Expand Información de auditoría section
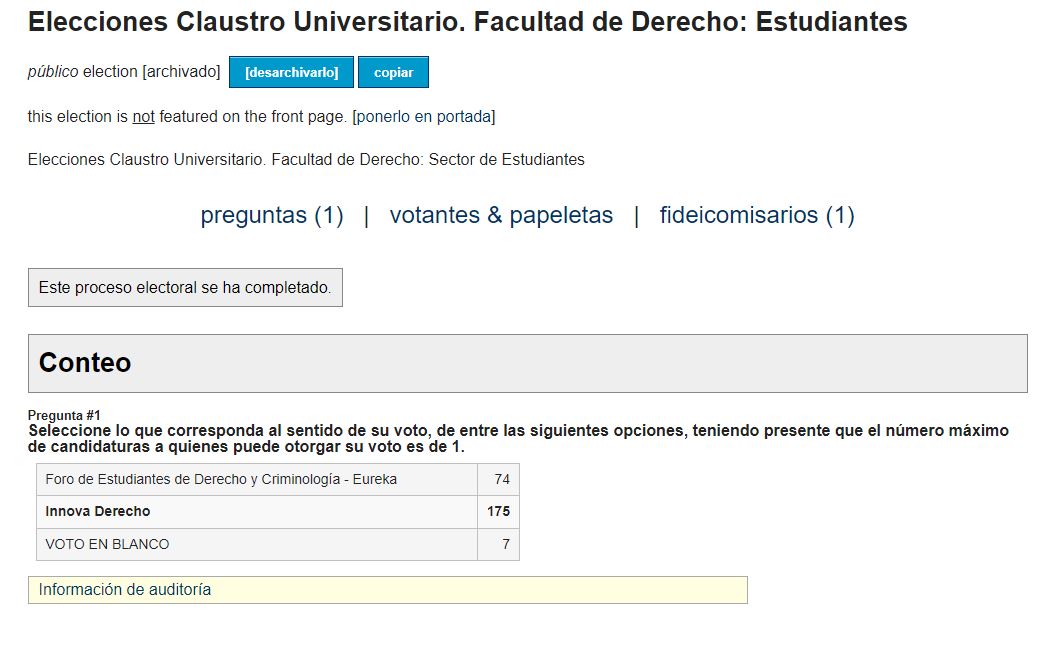 (x=388, y=590)
